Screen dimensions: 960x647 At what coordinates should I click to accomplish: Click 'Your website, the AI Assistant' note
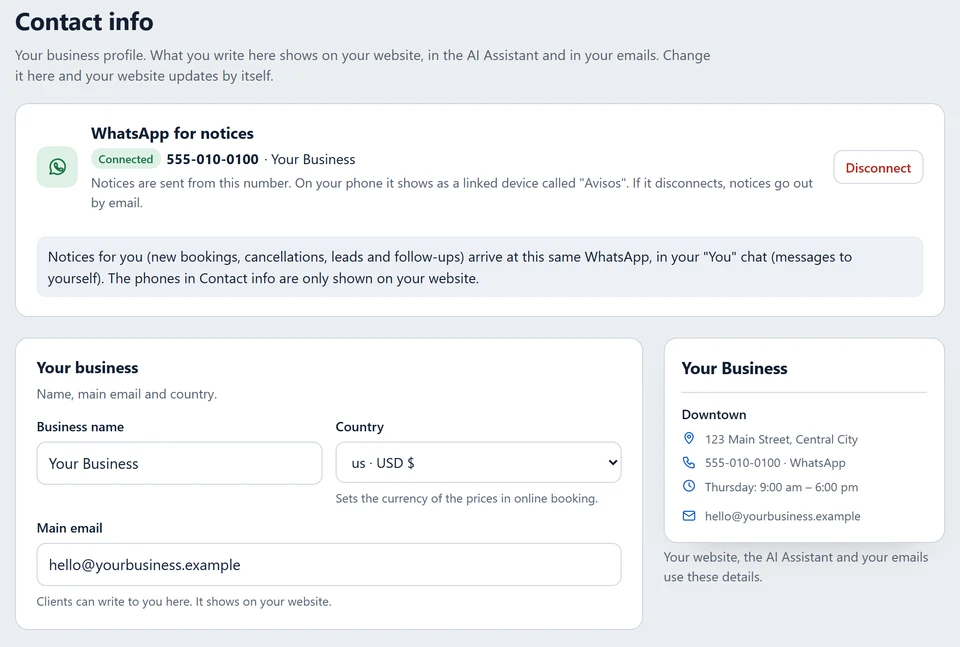coord(796,567)
